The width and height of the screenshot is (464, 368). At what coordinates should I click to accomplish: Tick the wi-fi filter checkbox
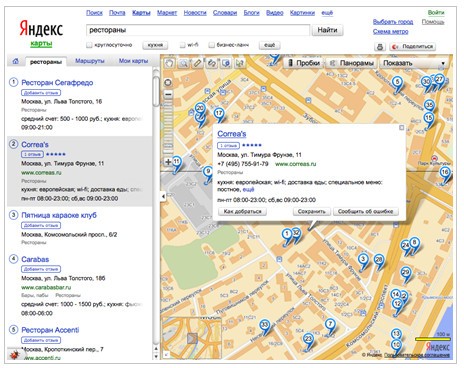pyautogui.click(x=182, y=45)
